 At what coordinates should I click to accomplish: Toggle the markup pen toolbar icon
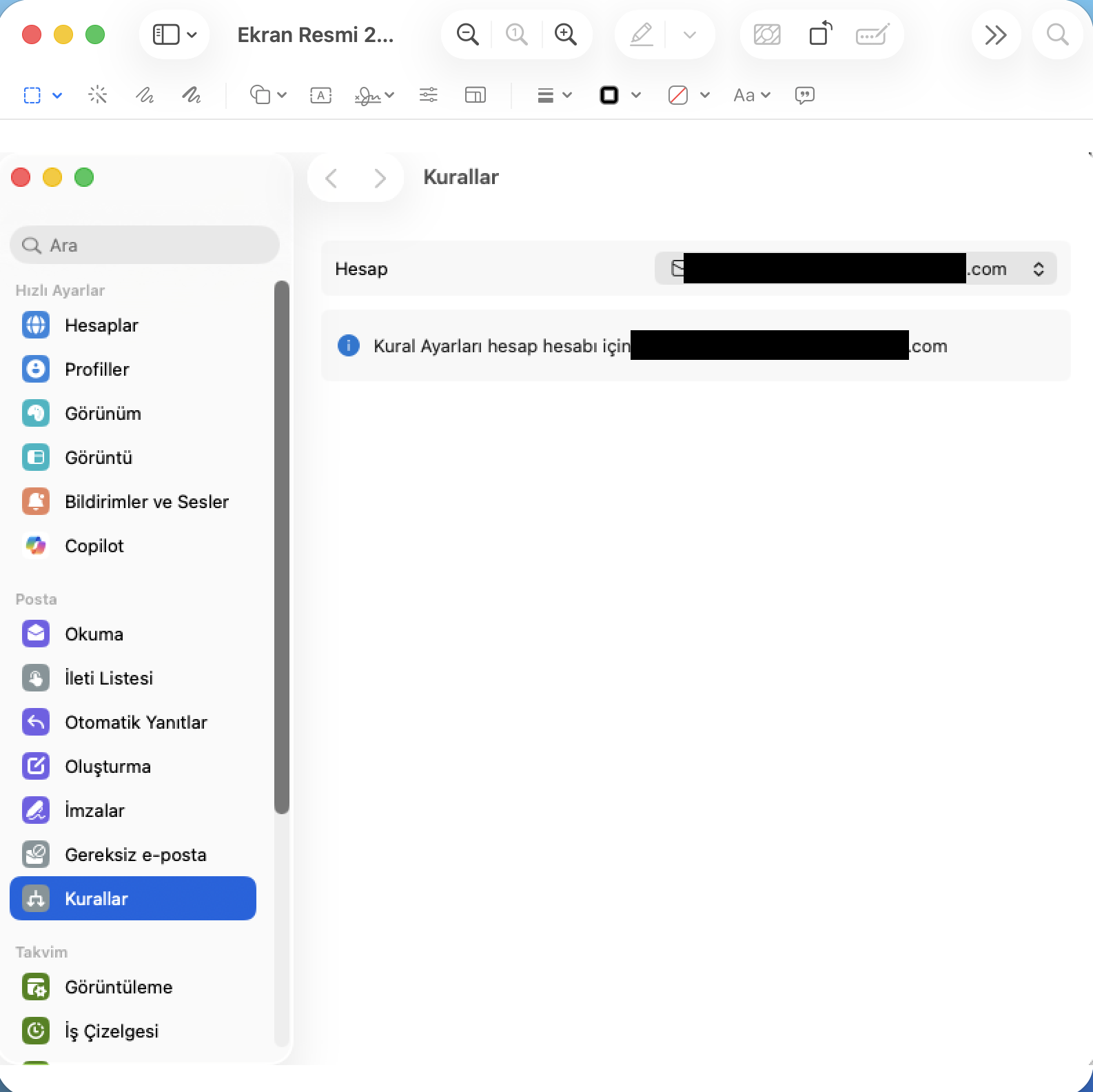click(642, 34)
